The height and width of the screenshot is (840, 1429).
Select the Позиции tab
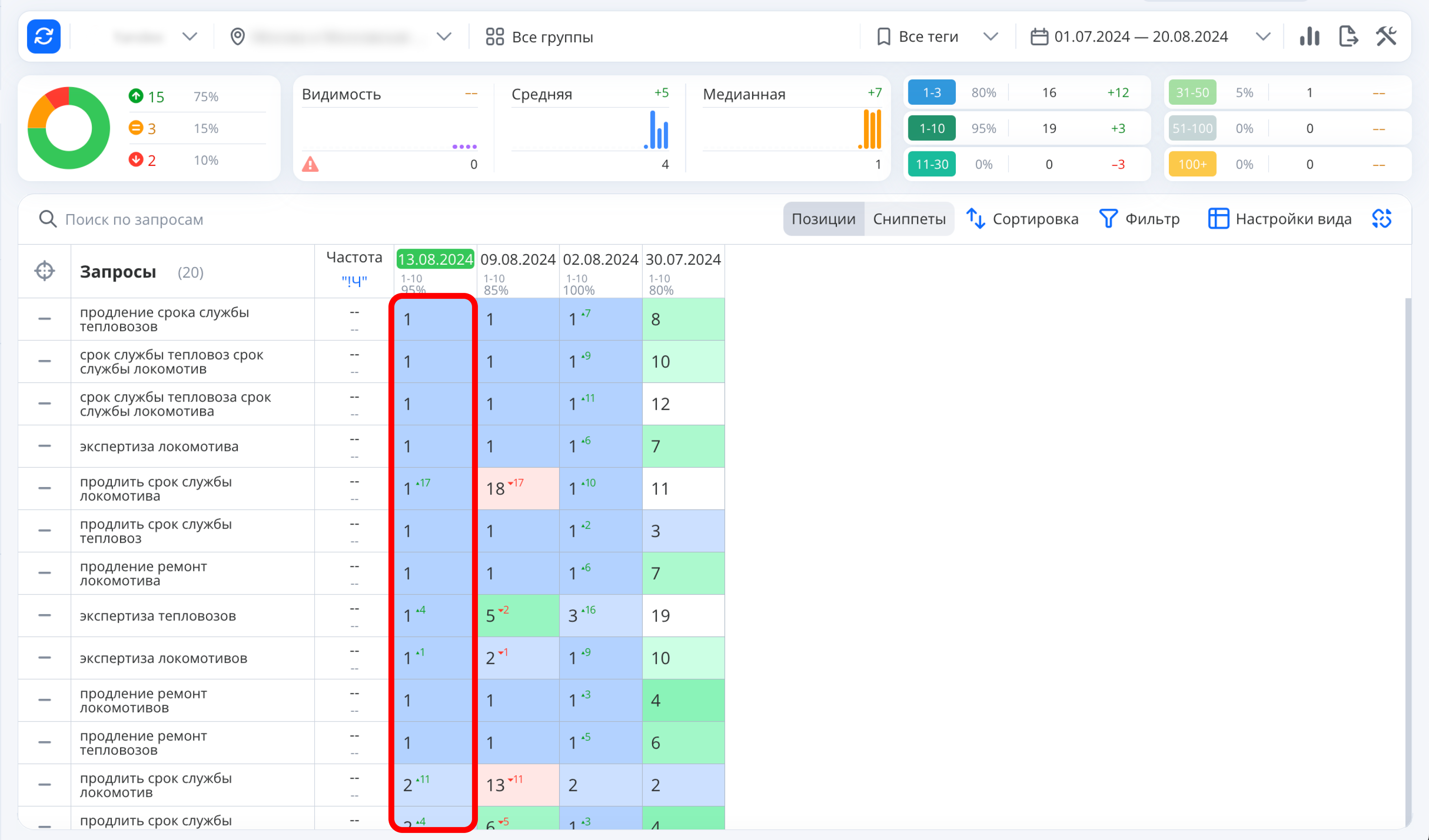(x=823, y=219)
